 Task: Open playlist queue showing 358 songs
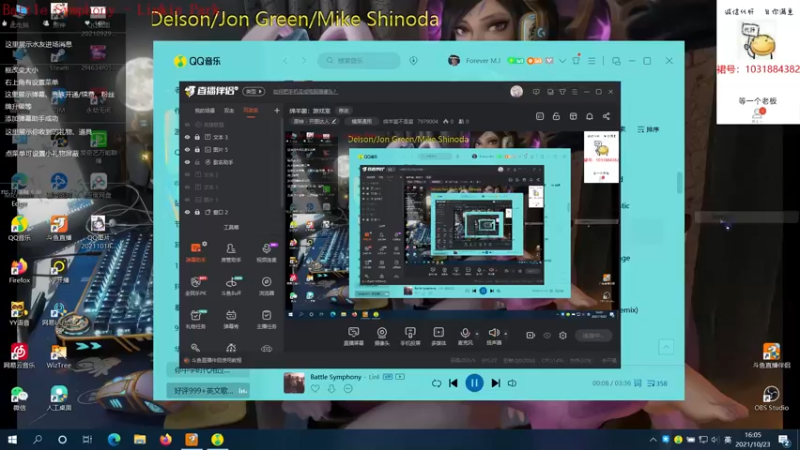click(x=657, y=383)
